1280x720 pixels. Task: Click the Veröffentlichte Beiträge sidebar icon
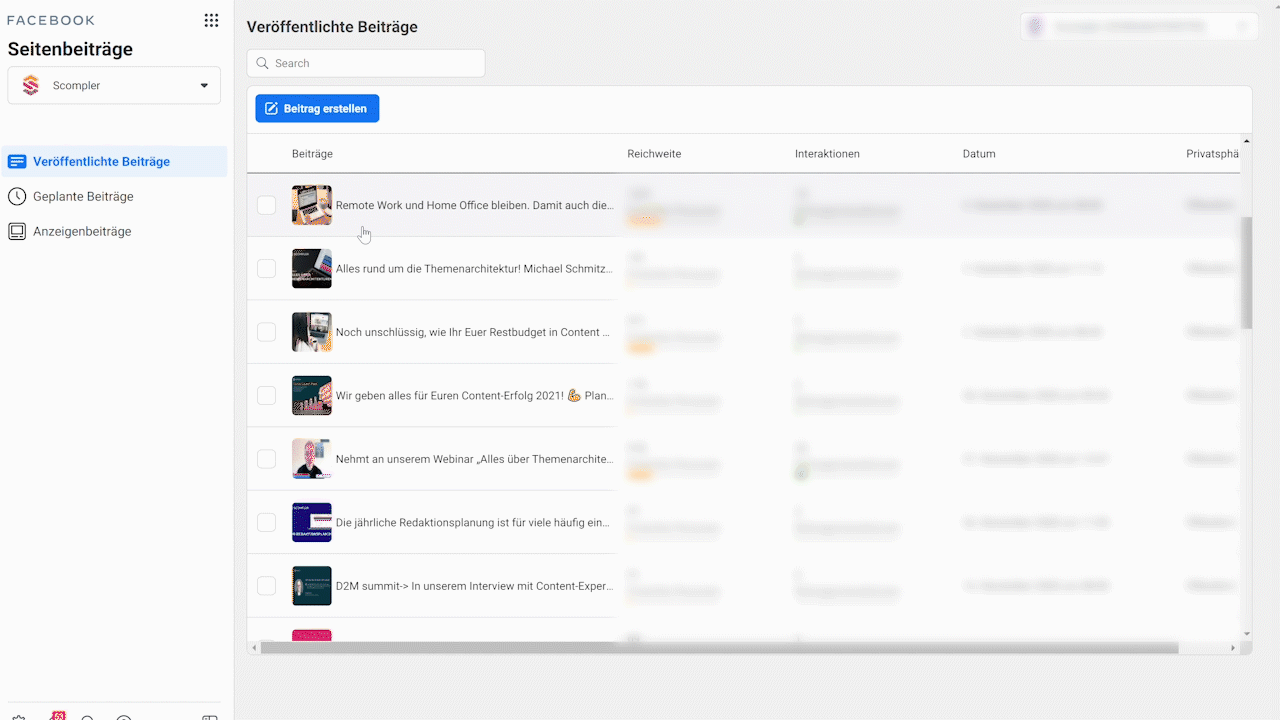pos(17,162)
